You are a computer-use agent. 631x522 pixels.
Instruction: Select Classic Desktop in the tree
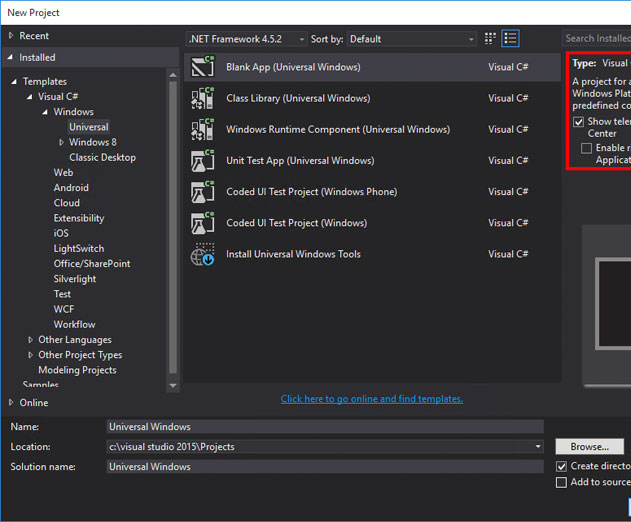point(102,157)
